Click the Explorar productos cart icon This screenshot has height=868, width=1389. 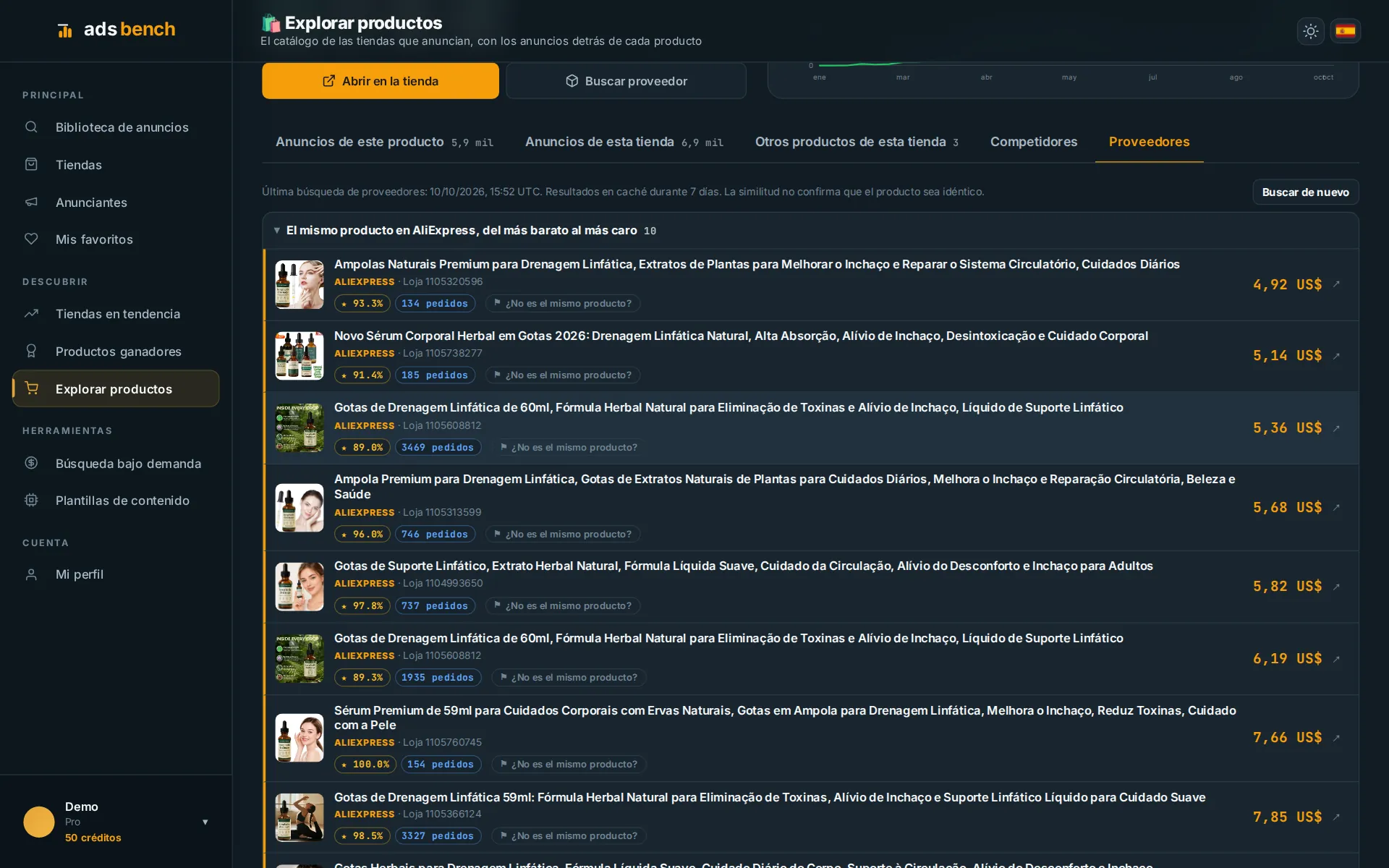click(x=31, y=388)
